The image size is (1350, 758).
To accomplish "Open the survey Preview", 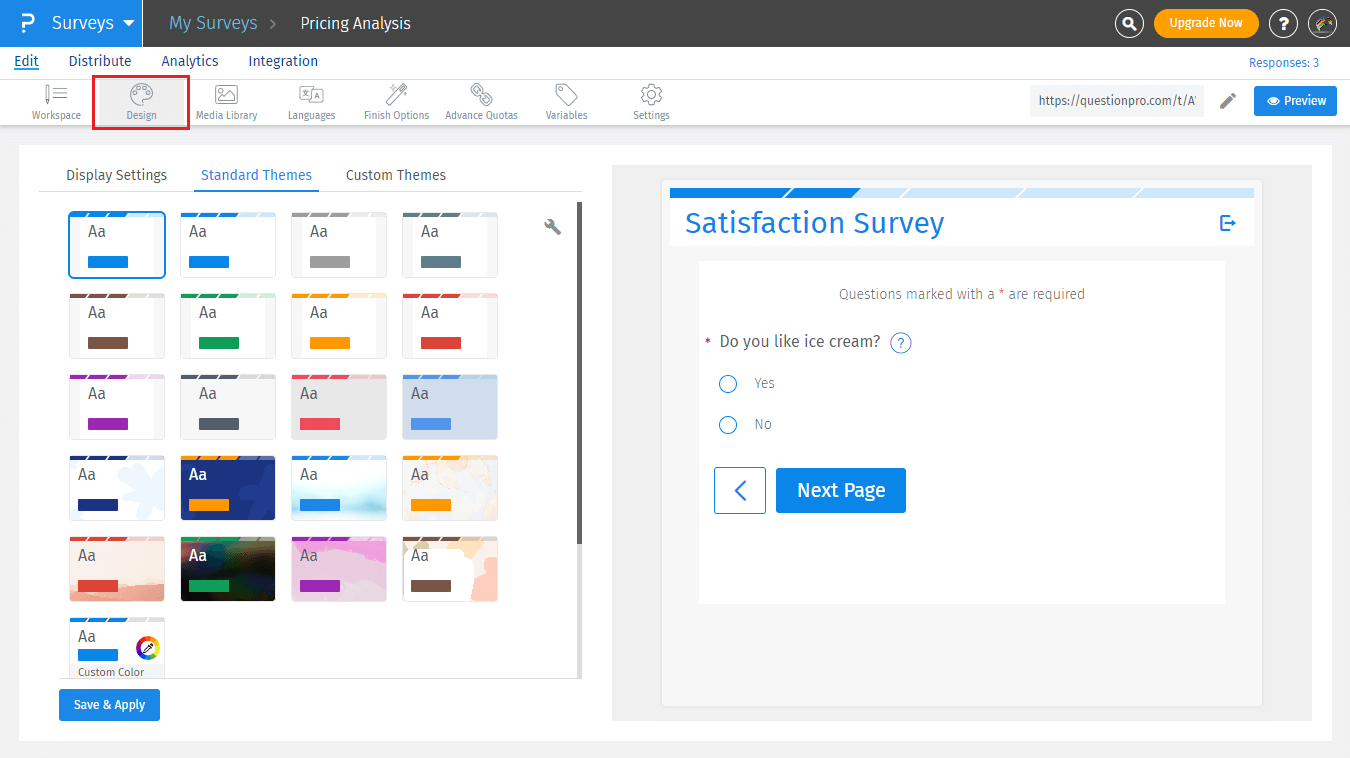I will tap(1295, 100).
